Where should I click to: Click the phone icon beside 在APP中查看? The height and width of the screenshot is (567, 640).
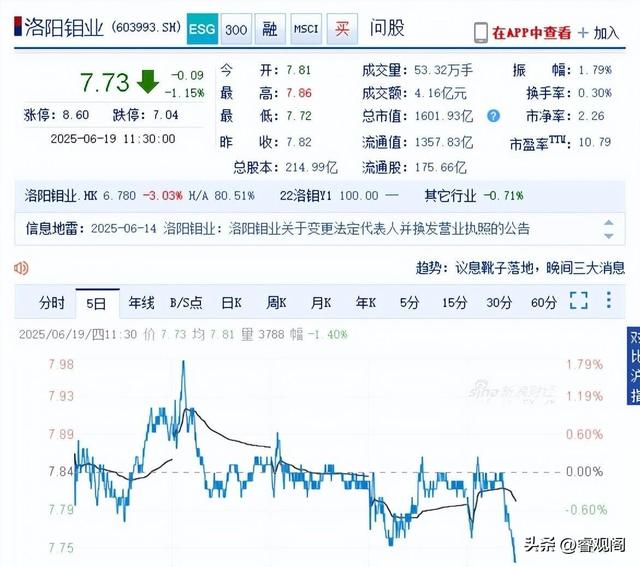click(x=480, y=33)
